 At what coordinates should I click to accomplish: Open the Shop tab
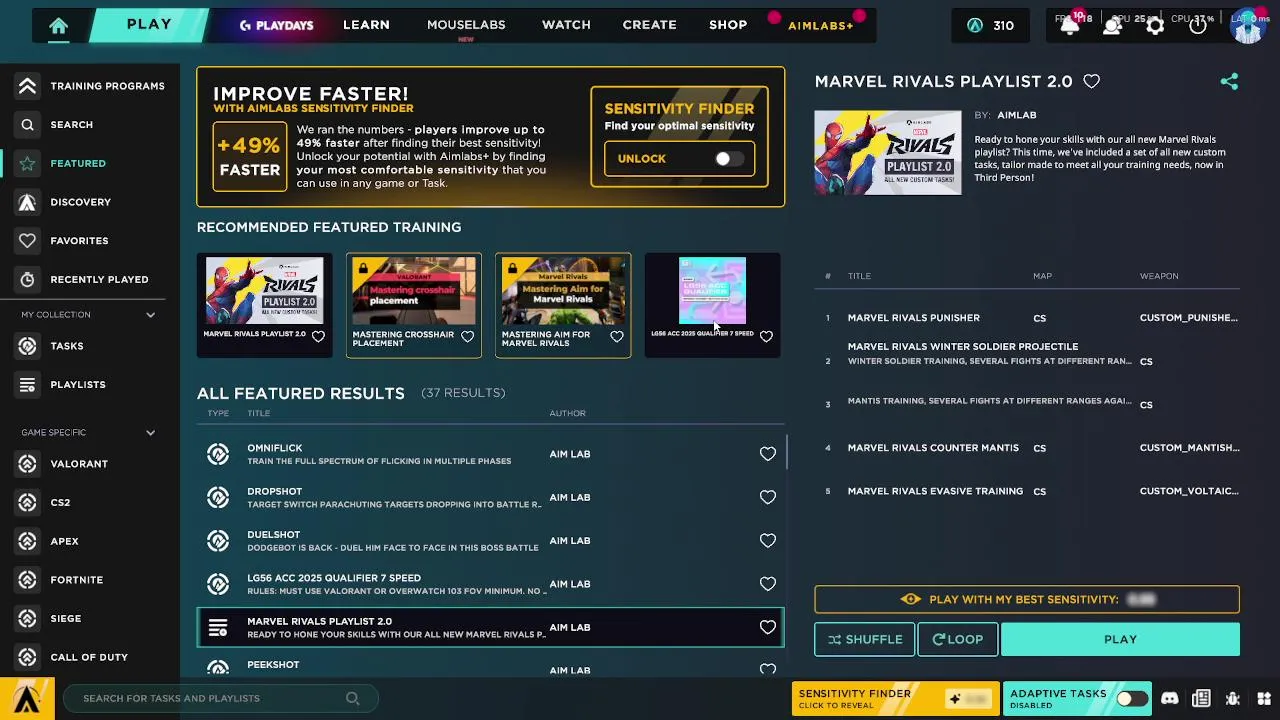pos(728,25)
